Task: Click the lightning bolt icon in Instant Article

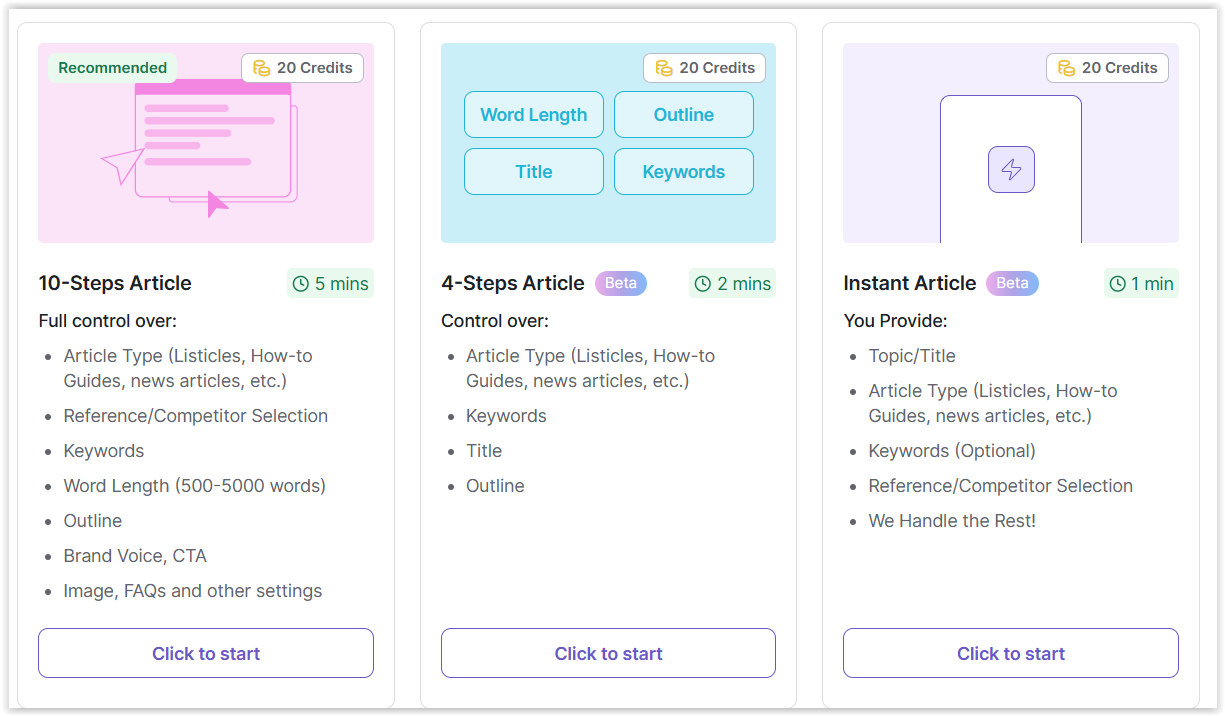Action: tap(1011, 169)
